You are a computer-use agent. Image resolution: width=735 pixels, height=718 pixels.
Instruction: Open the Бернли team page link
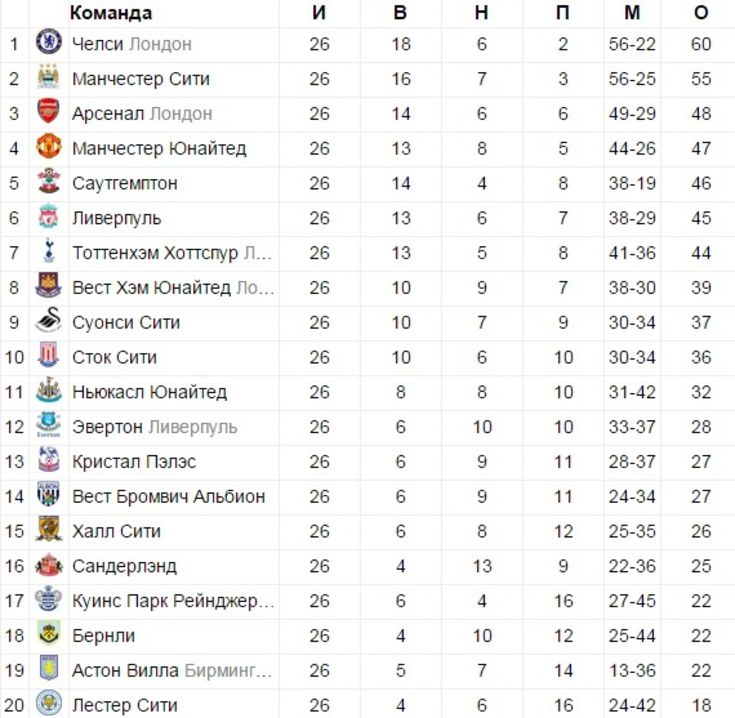(x=104, y=636)
